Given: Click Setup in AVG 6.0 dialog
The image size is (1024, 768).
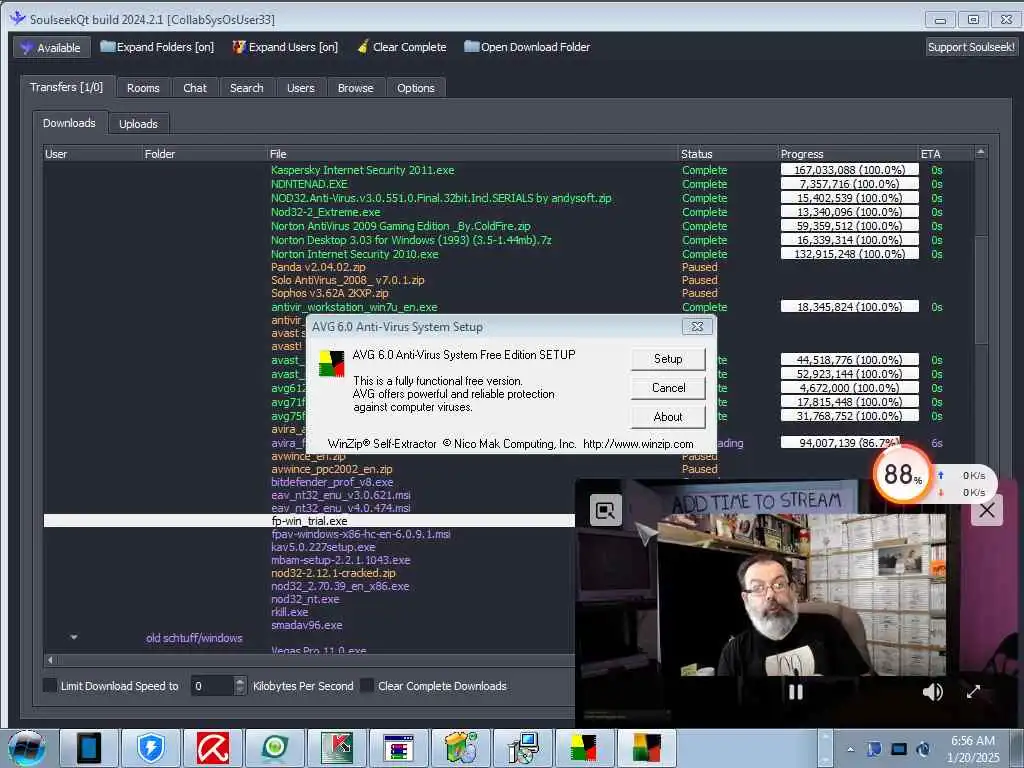Looking at the screenshot, I should 668,359.
